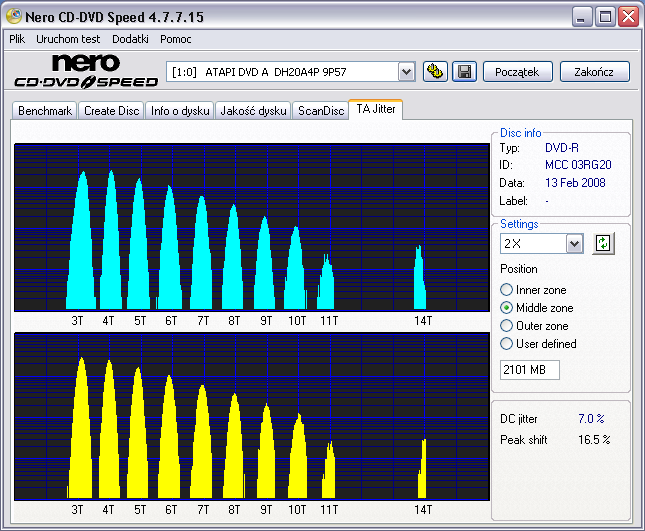Click the 13 Feb 2008 date value
Screen dimensions: 645x531
(x=575, y=183)
